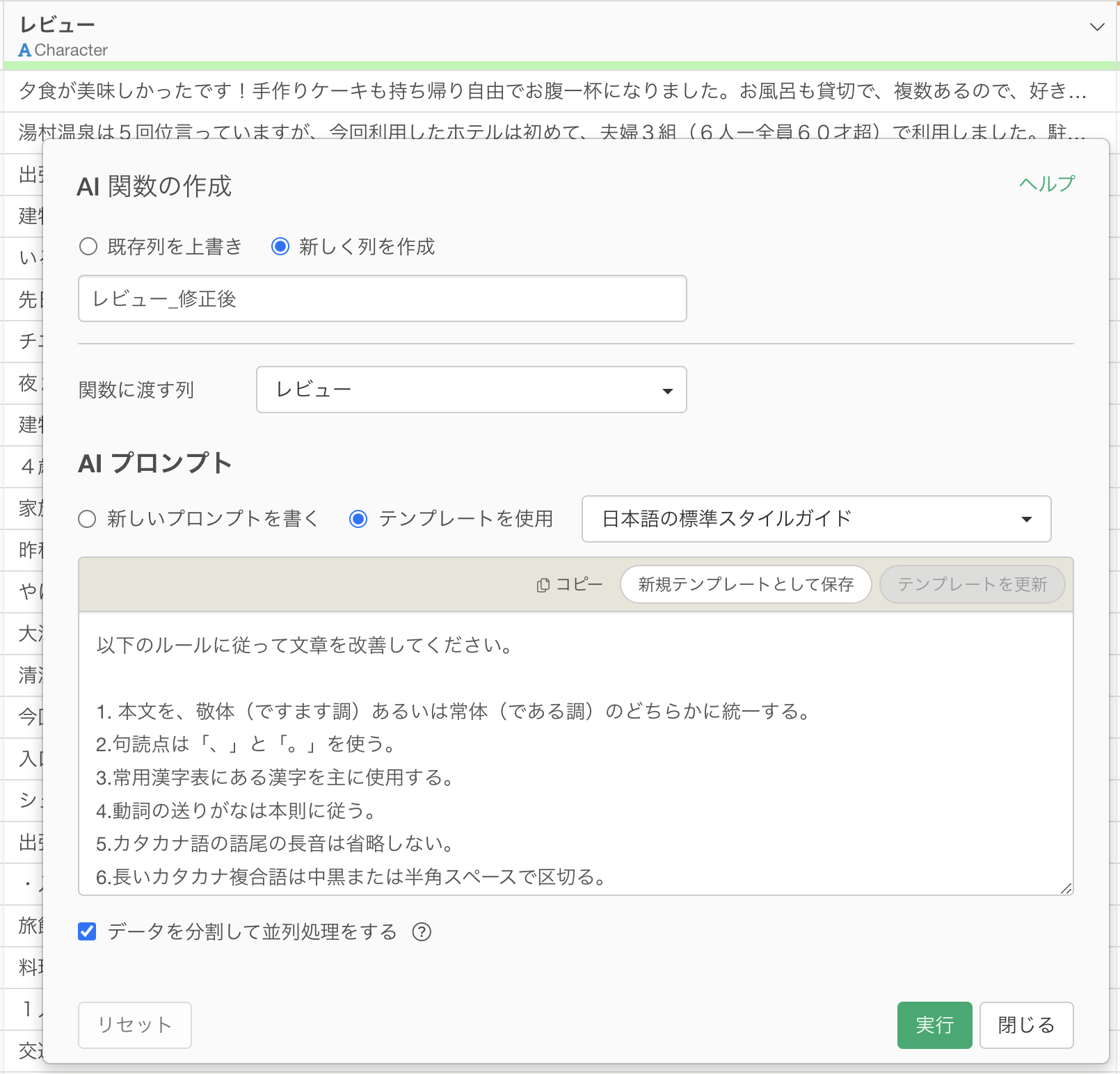Click the new column name input field
The height and width of the screenshot is (1074, 1120).
coord(382,298)
